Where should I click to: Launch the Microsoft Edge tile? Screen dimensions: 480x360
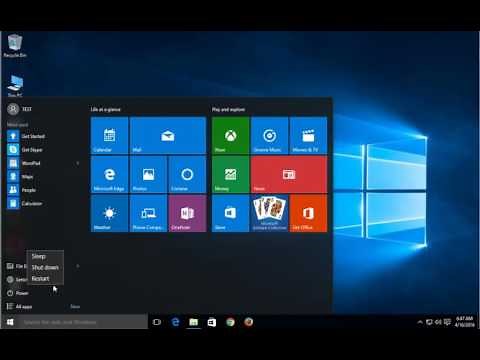point(109,174)
